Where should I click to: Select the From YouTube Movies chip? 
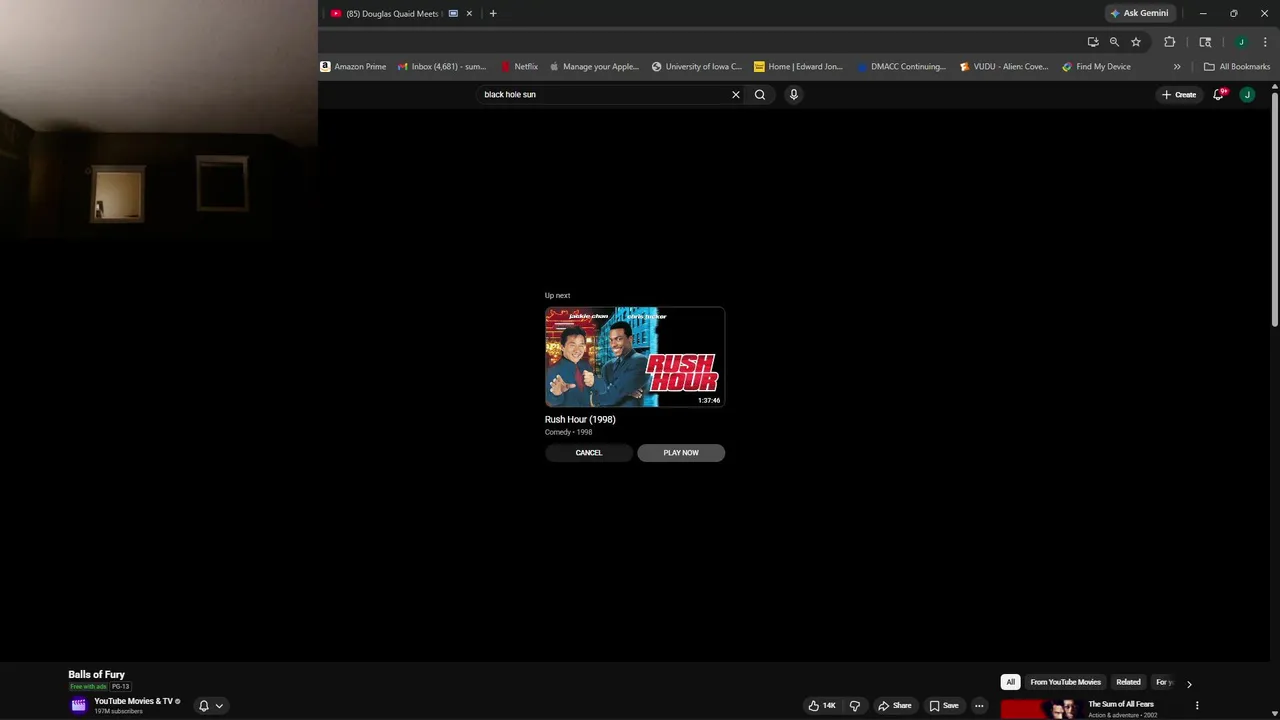1066,682
